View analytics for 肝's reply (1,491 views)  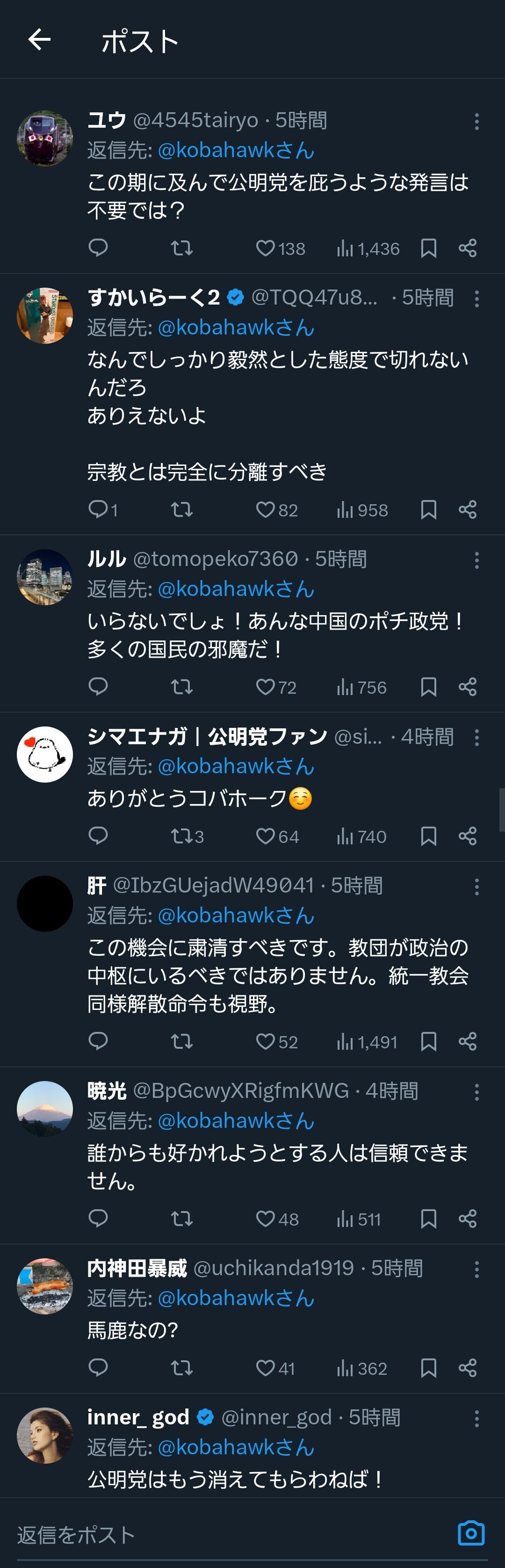[367, 1041]
